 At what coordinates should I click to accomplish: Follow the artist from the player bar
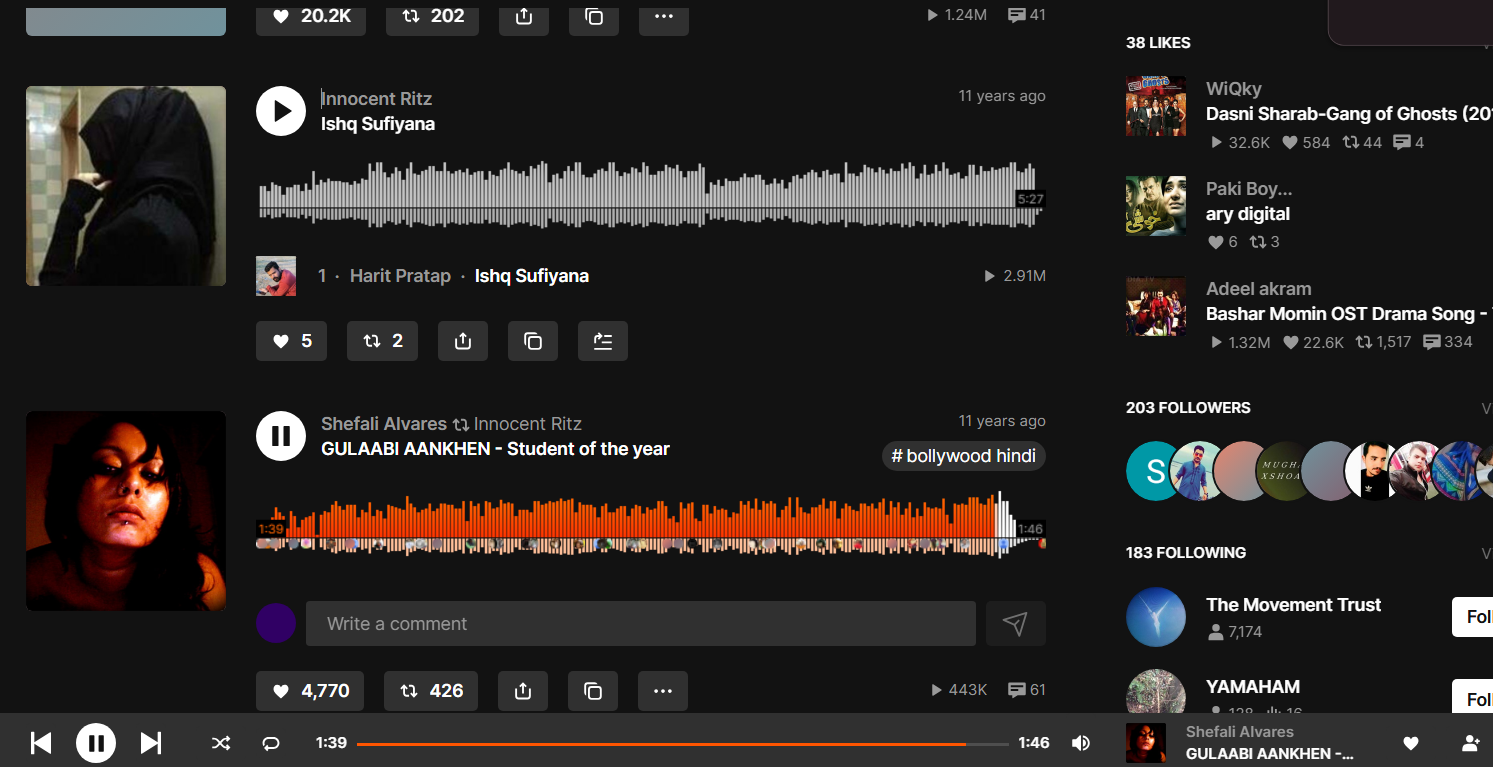[x=1470, y=743]
